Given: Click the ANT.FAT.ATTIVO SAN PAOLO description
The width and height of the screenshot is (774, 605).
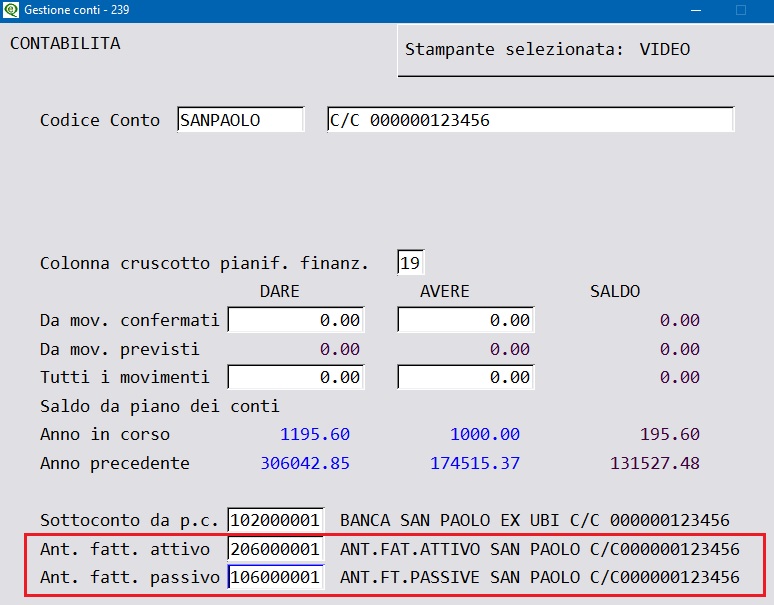Looking at the screenshot, I should click(x=540, y=549).
